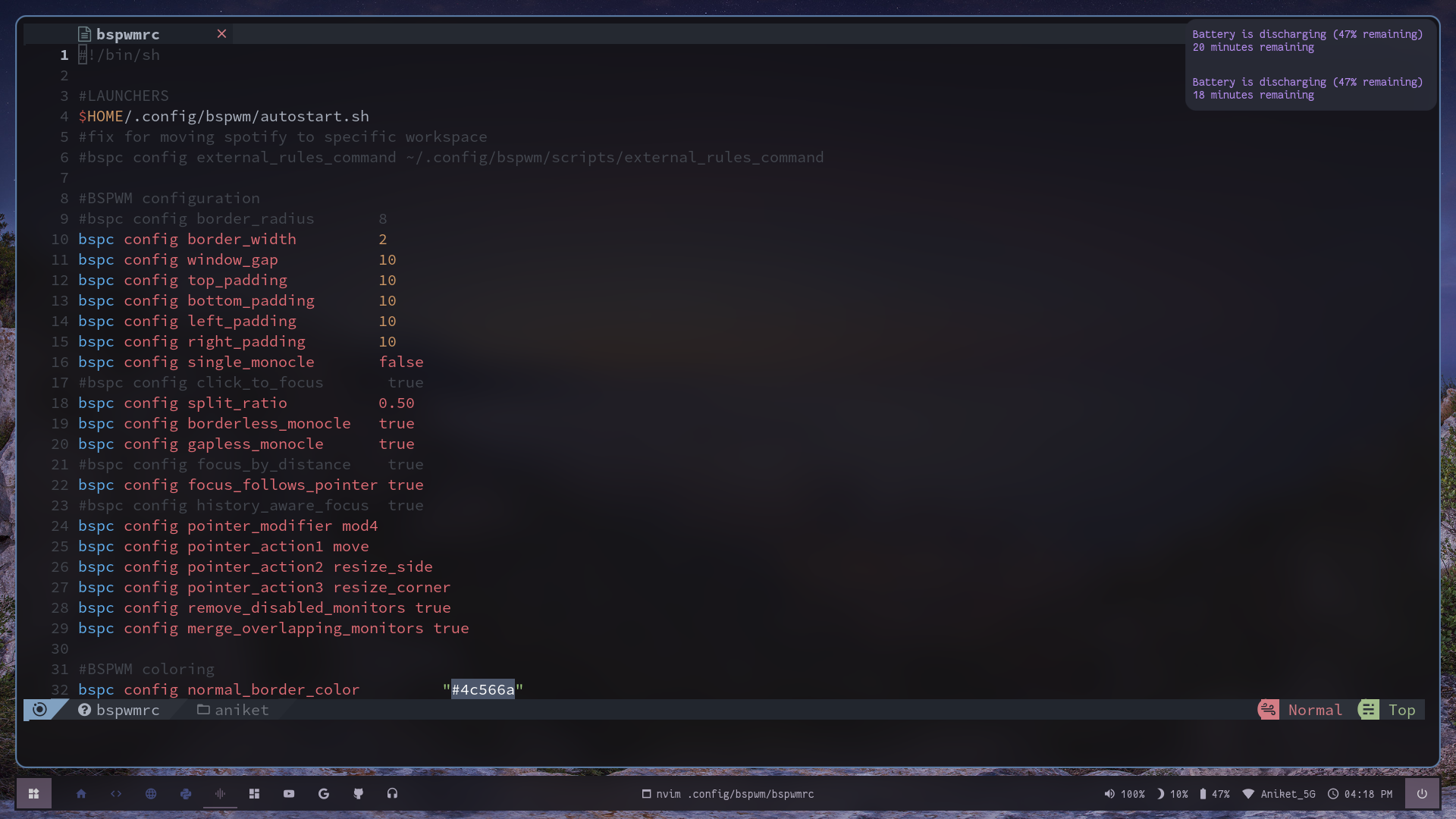This screenshot has height=819, width=1456.
Task: Open the YouTube workspace icon
Action: click(289, 794)
